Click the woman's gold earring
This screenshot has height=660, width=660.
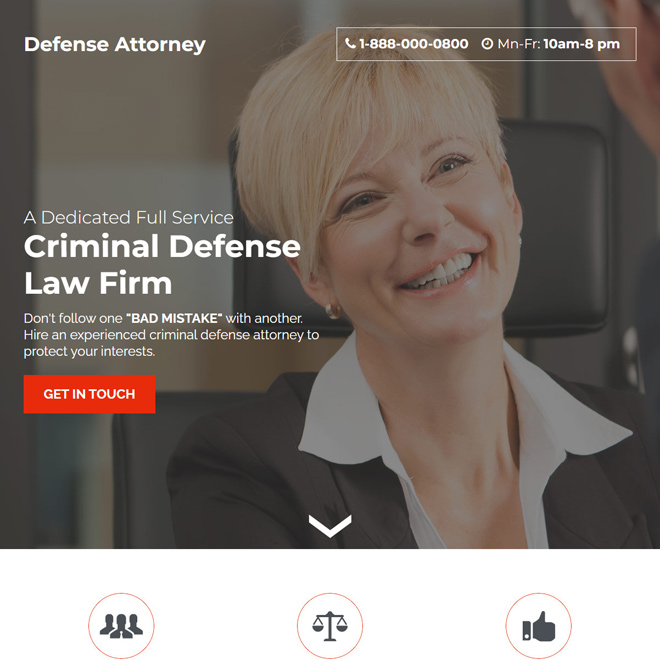333,311
